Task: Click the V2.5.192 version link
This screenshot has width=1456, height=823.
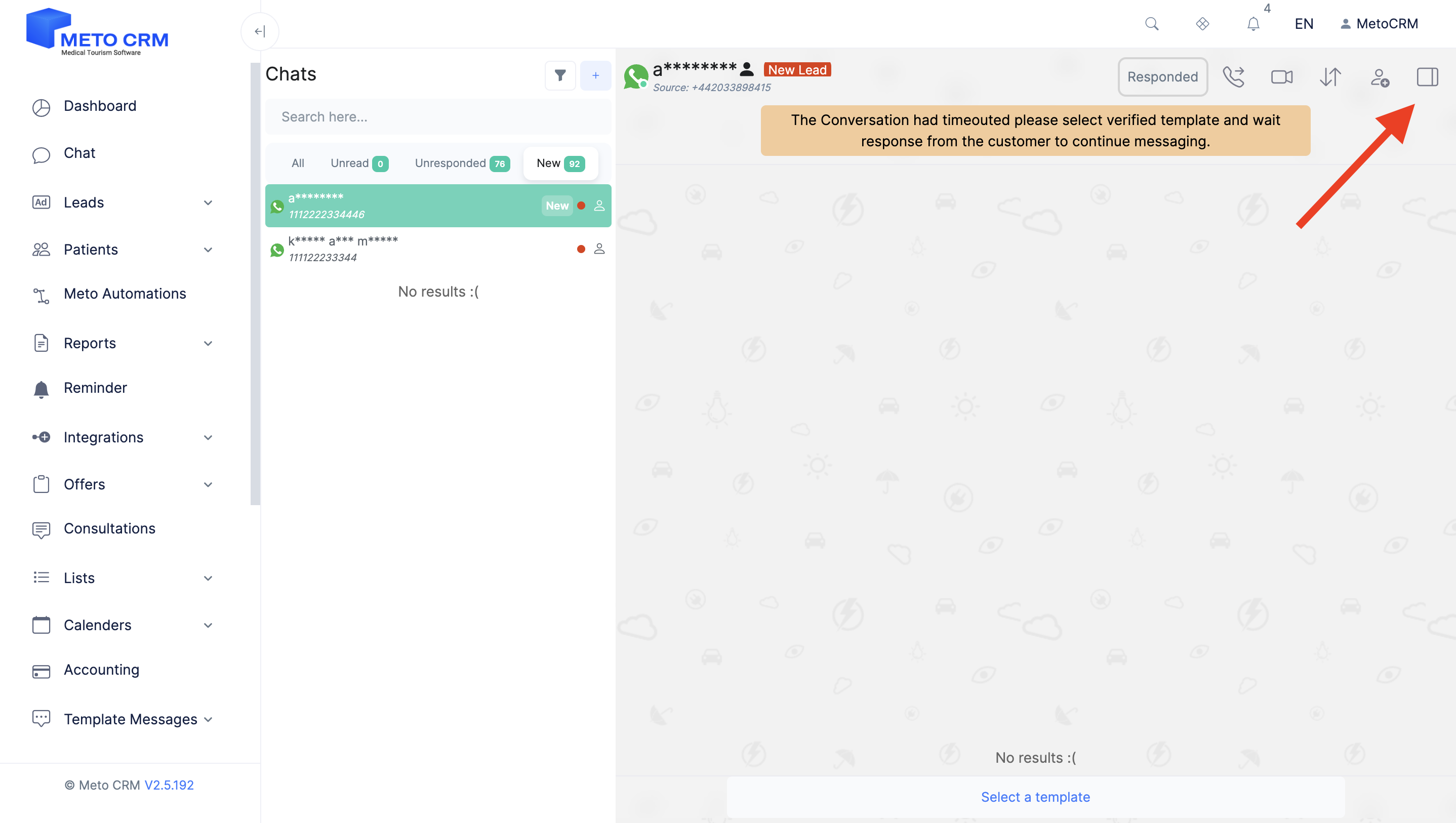Action: pos(169,785)
